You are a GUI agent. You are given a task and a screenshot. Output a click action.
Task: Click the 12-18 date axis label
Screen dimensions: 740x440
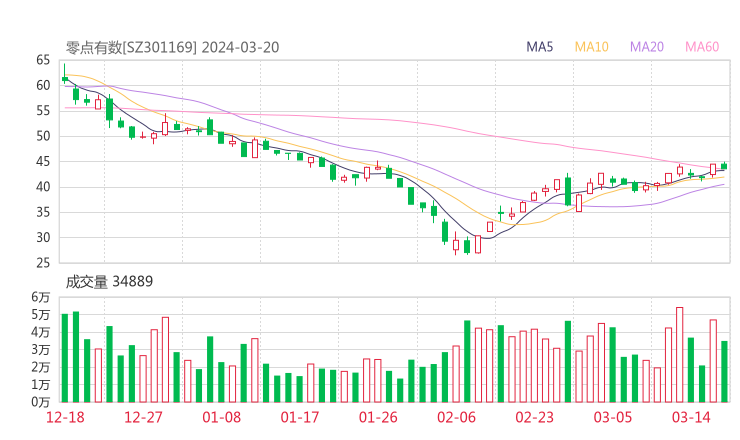click(x=65, y=417)
